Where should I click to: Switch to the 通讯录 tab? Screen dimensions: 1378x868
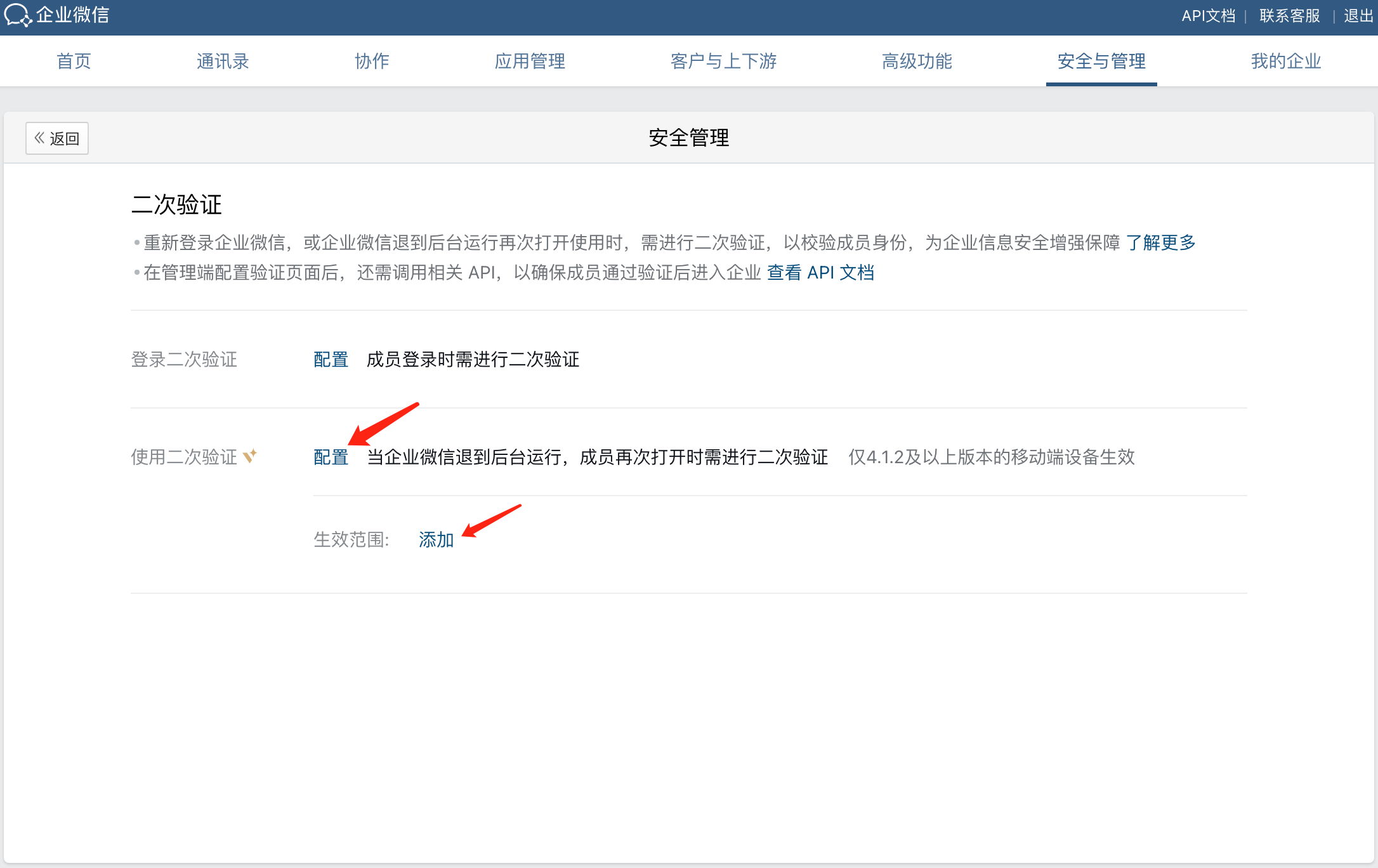(x=223, y=62)
